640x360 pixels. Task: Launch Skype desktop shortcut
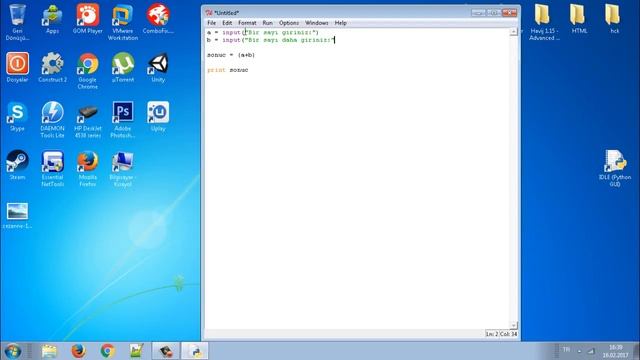click(17, 117)
